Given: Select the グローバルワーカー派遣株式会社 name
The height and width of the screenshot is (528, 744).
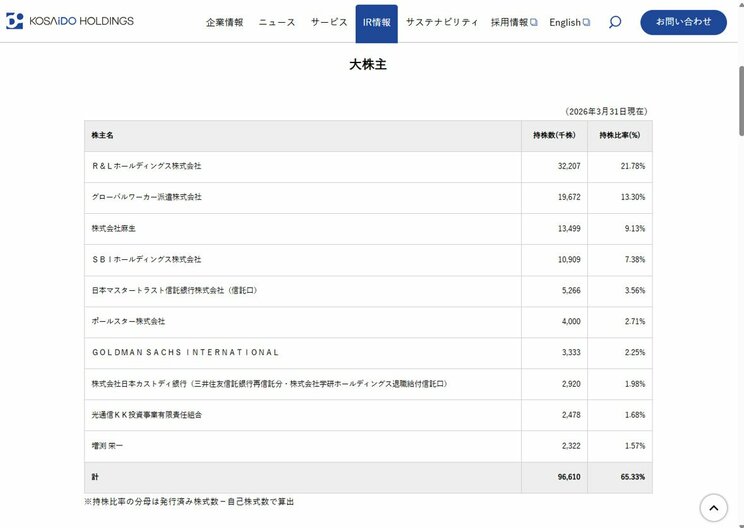Looking at the screenshot, I should tap(147, 197).
